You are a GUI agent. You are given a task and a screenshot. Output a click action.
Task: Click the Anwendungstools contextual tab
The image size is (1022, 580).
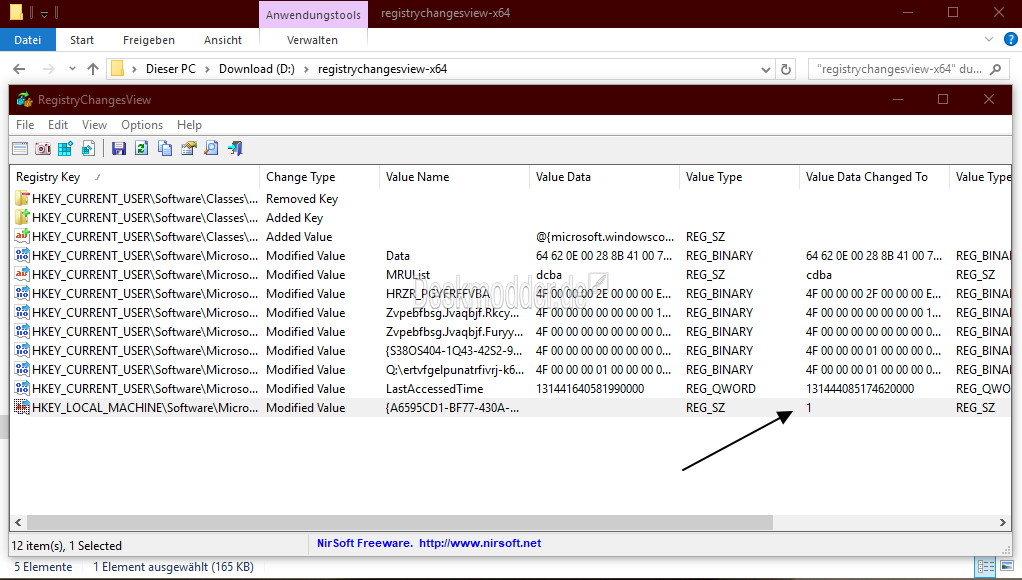[313, 14]
